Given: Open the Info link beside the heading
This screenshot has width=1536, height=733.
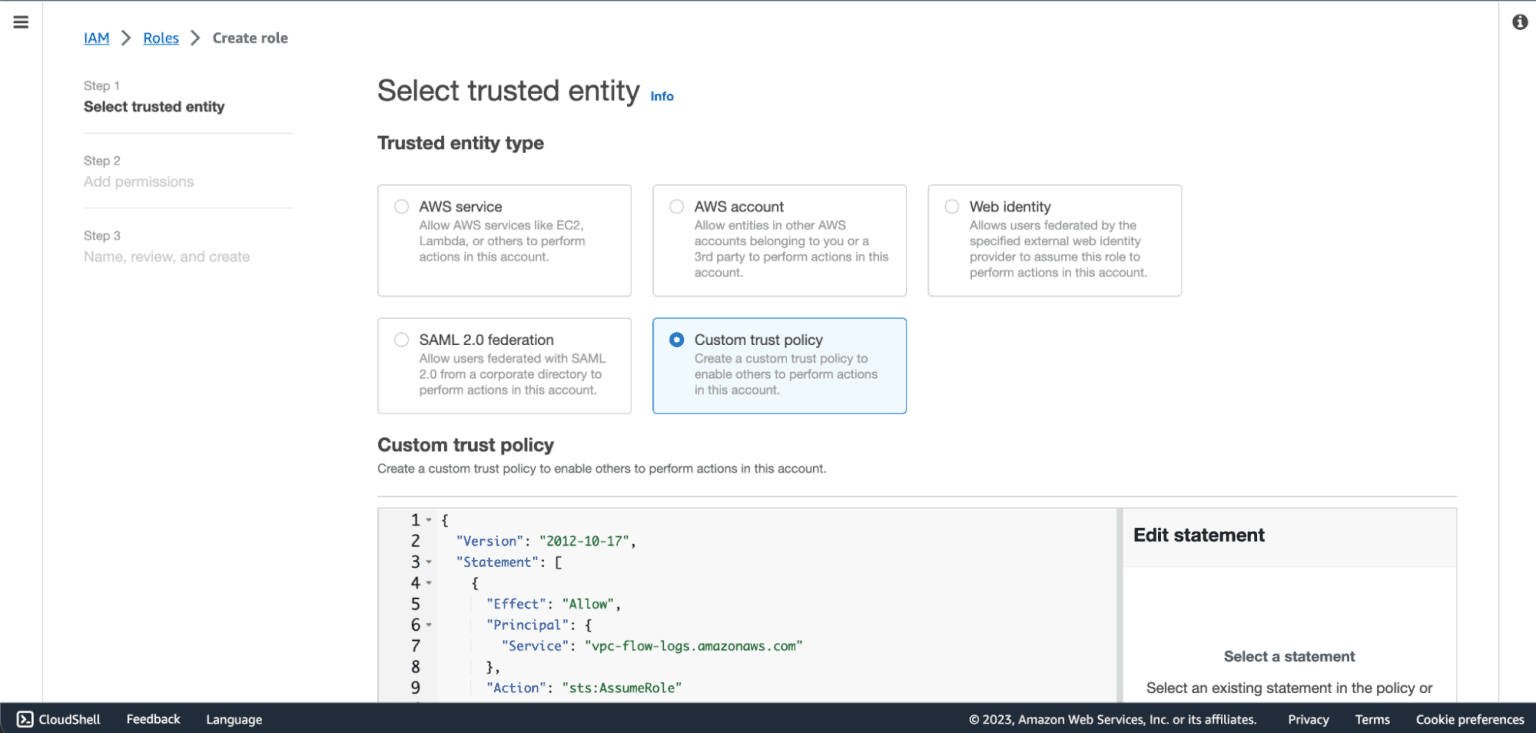Looking at the screenshot, I should pyautogui.click(x=662, y=96).
